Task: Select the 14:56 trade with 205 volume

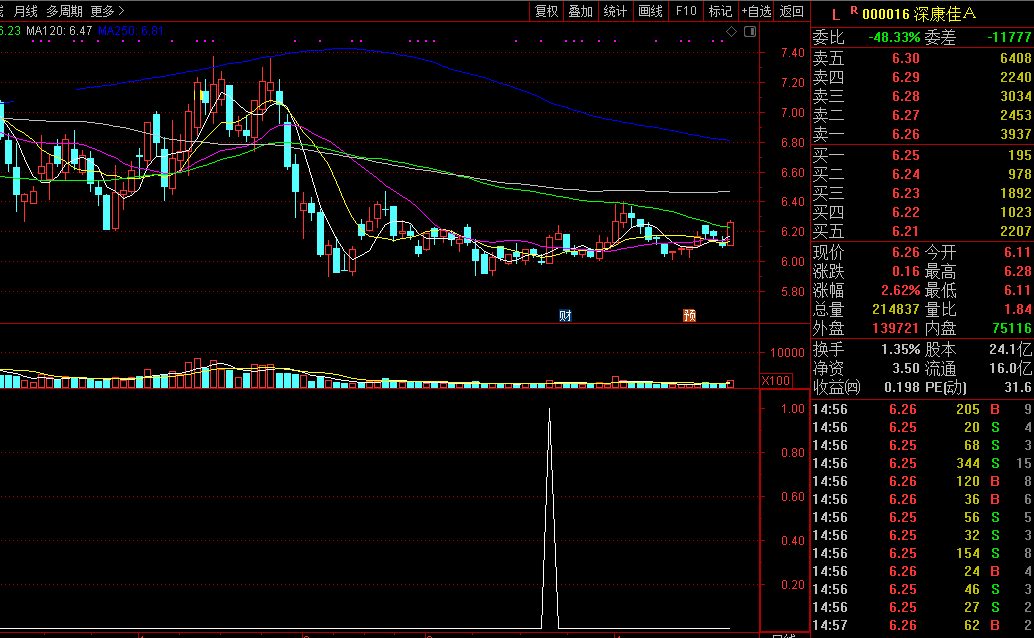Action: (922, 409)
